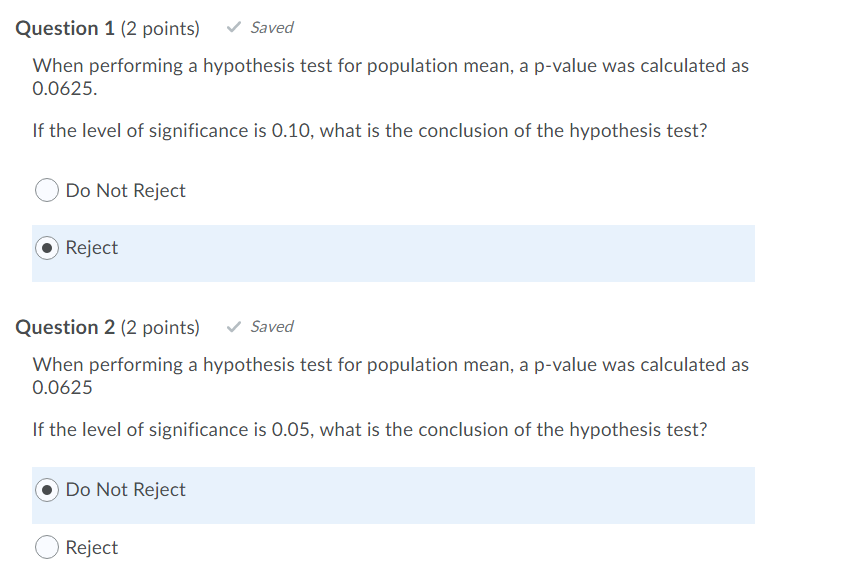Select the Do Not Reject radio in Question 1

pyautogui.click(x=47, y=191)
